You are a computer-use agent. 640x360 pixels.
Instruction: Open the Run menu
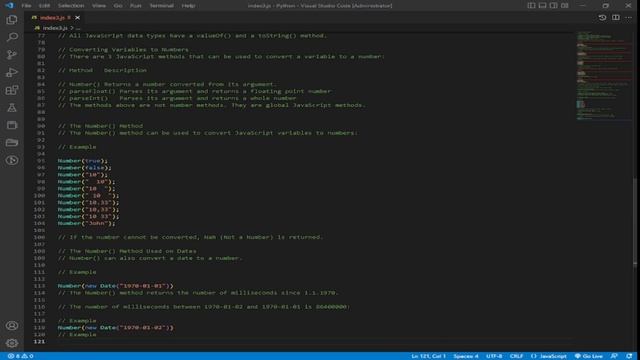click(x=136, y=6)
